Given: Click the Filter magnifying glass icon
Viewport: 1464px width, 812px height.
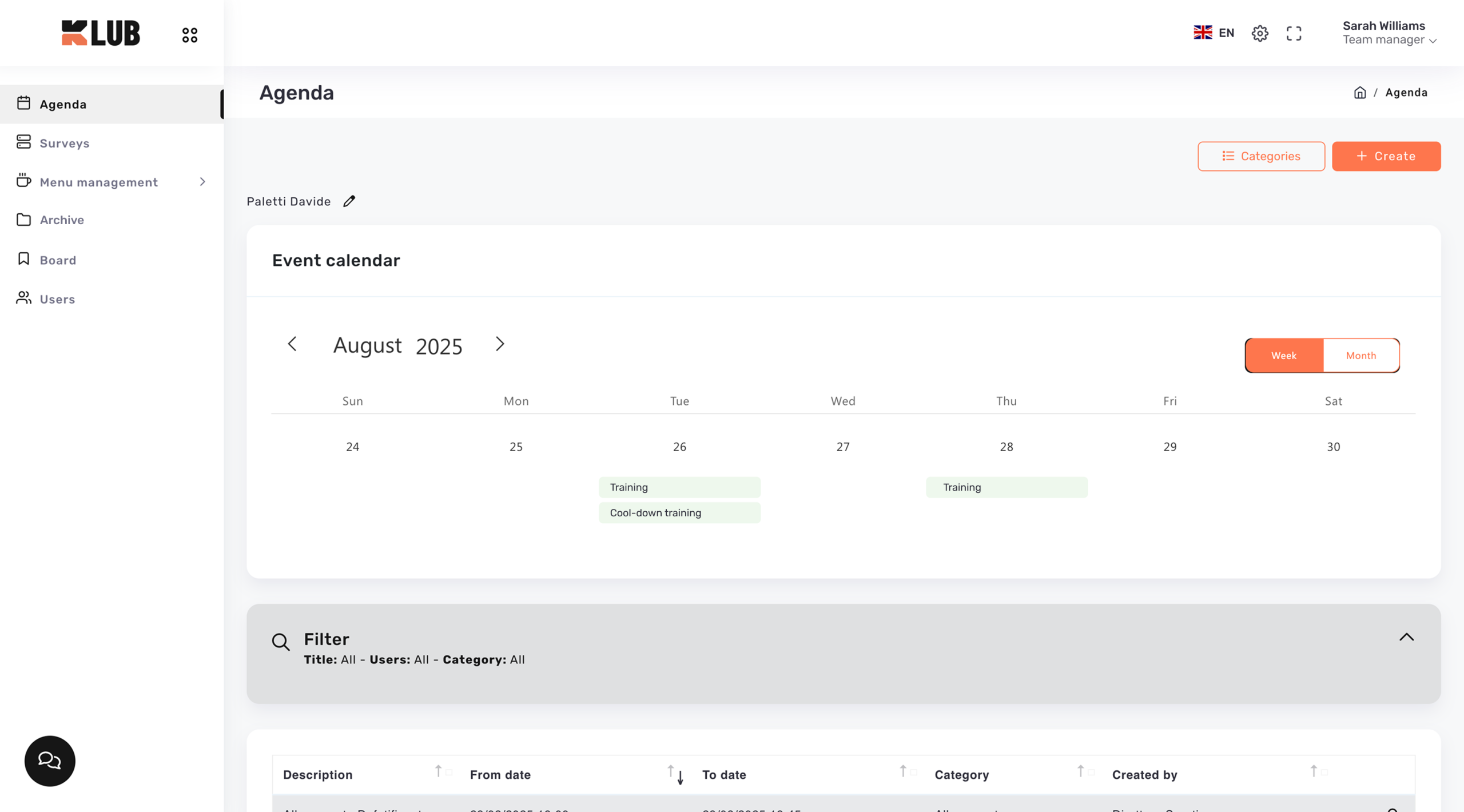Looking at the screenshot, I should tap(280, 642).
